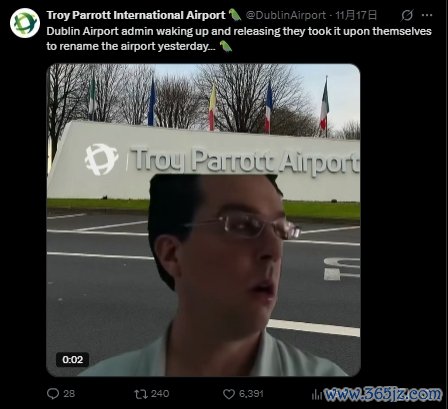Like the post with the heart icon
This screenshot has height=409, width=448.
click(229, 394)
